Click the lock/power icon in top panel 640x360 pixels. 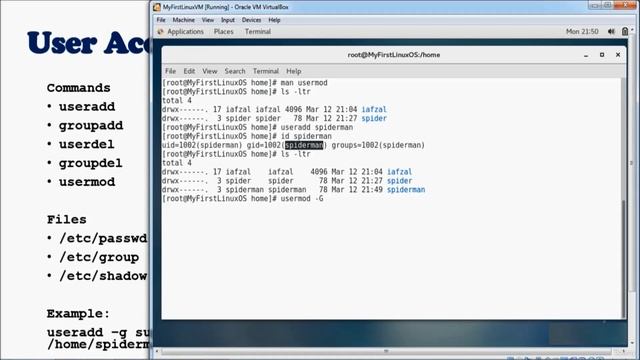click(x=624, y=31)
